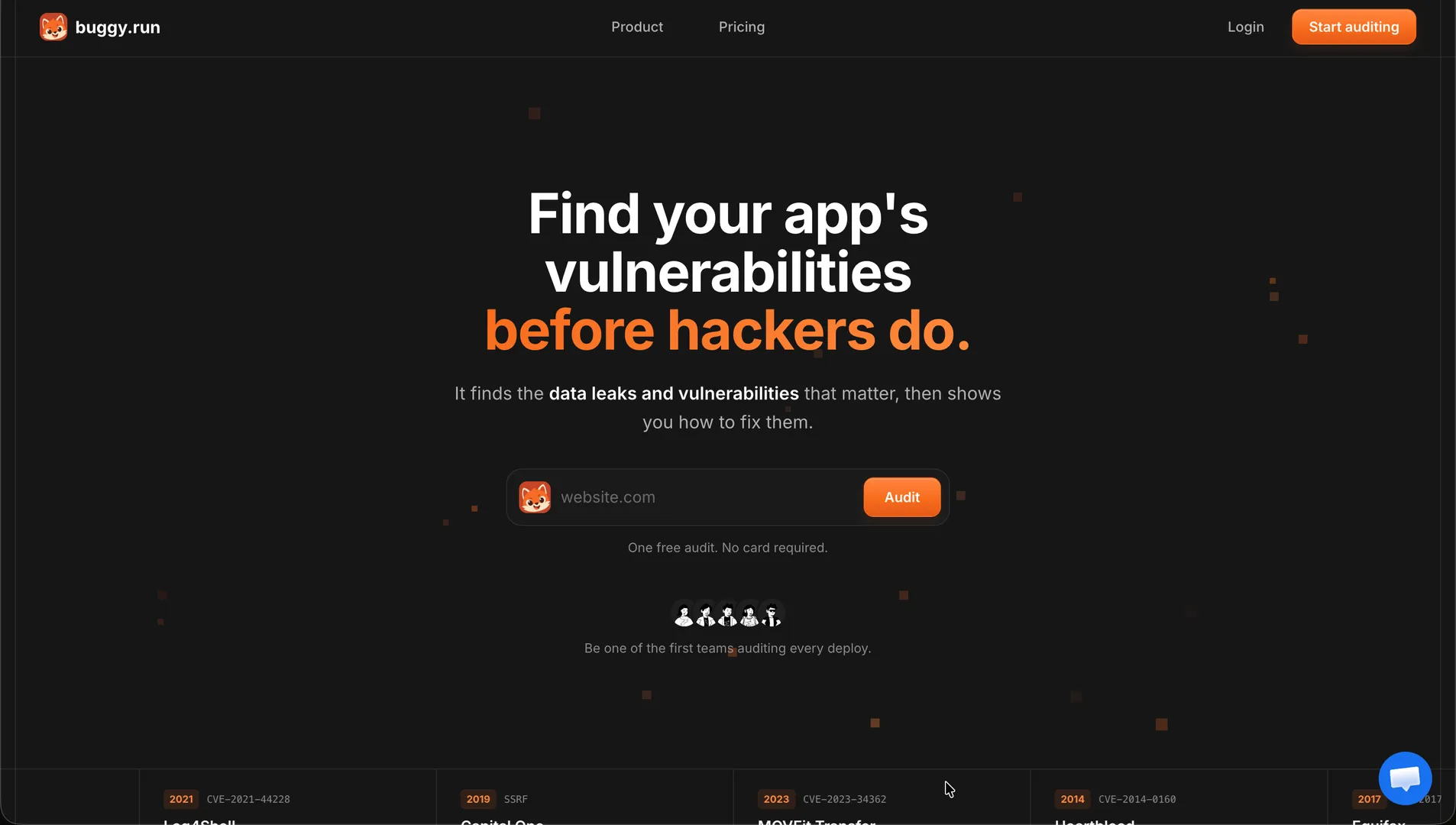
Task: Select the 2019 SSRF card
Action: (584, 797)
